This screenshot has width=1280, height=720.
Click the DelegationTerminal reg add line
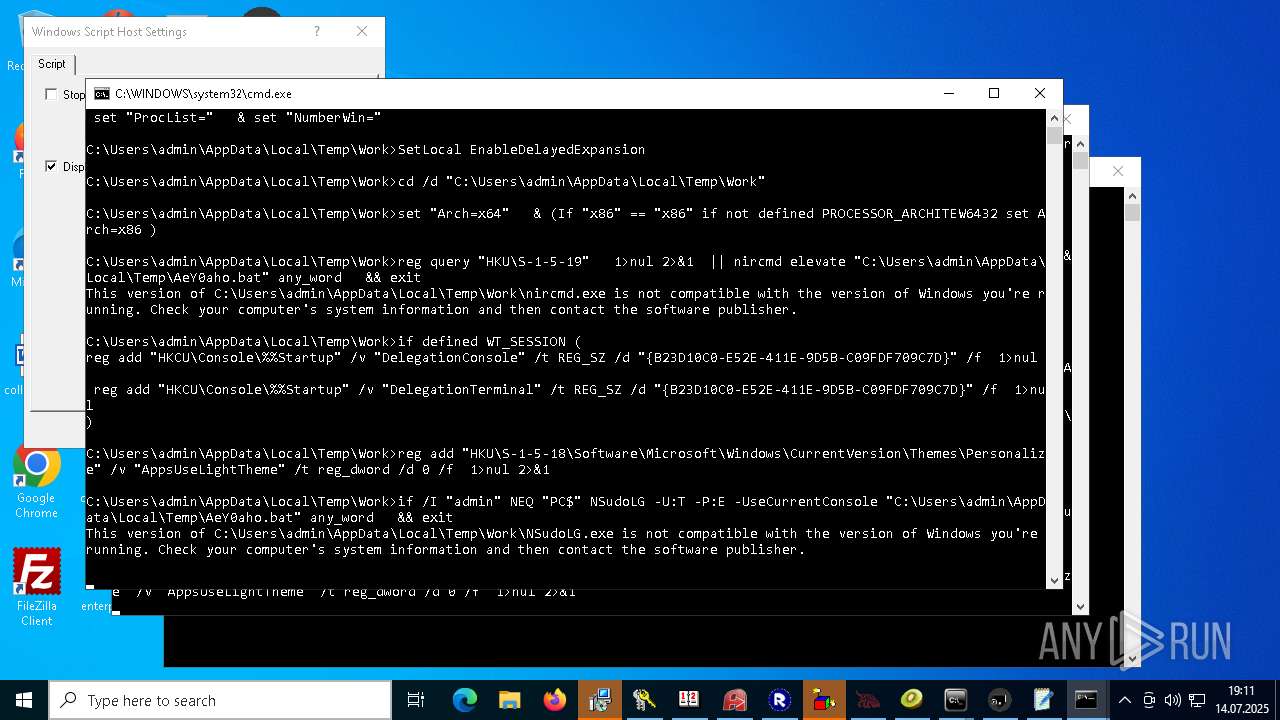point(565,398)
